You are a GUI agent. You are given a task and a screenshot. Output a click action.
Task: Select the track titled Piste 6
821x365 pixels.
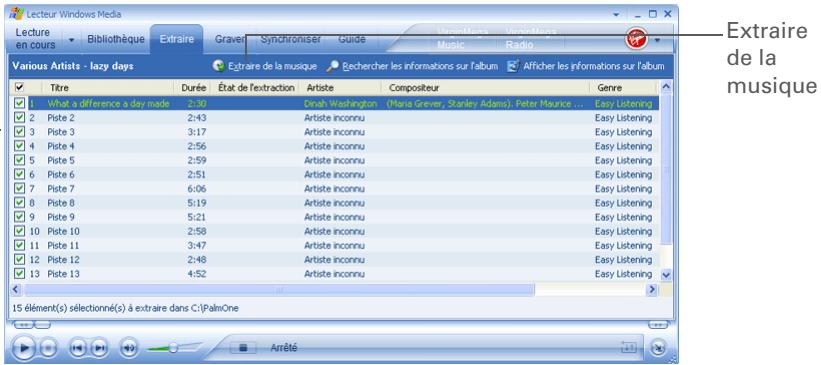coord(61,174)
